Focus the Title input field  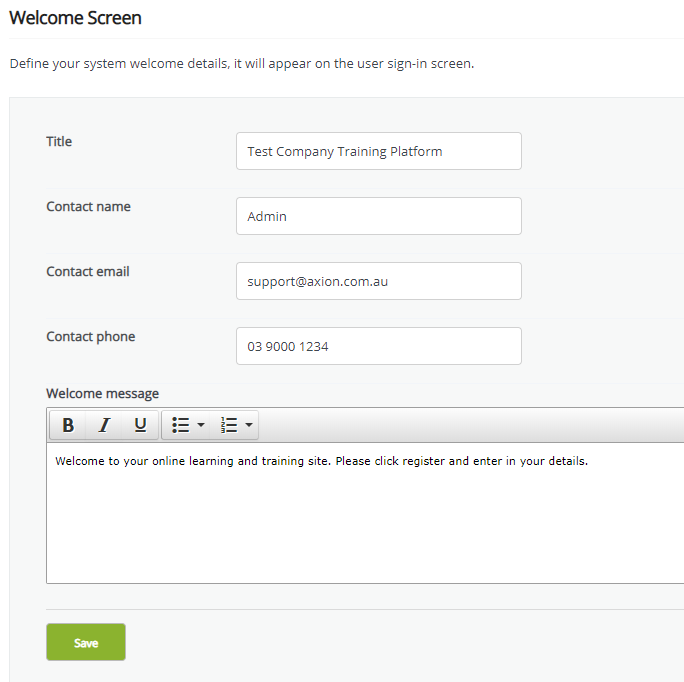click(x=378, y=151)
